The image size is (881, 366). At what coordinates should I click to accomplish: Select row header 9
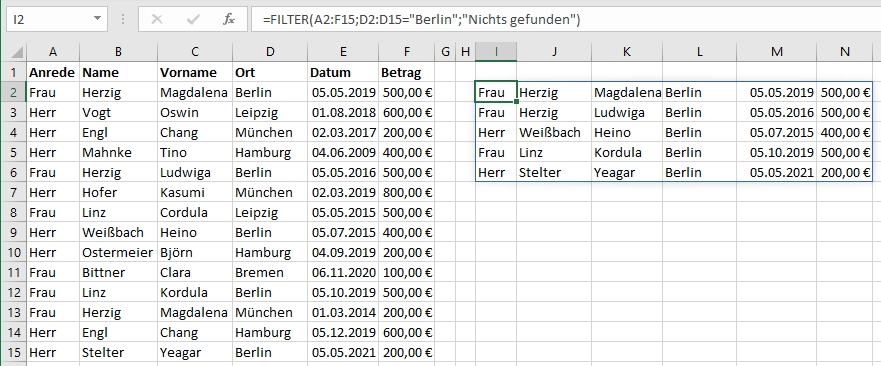13,233
